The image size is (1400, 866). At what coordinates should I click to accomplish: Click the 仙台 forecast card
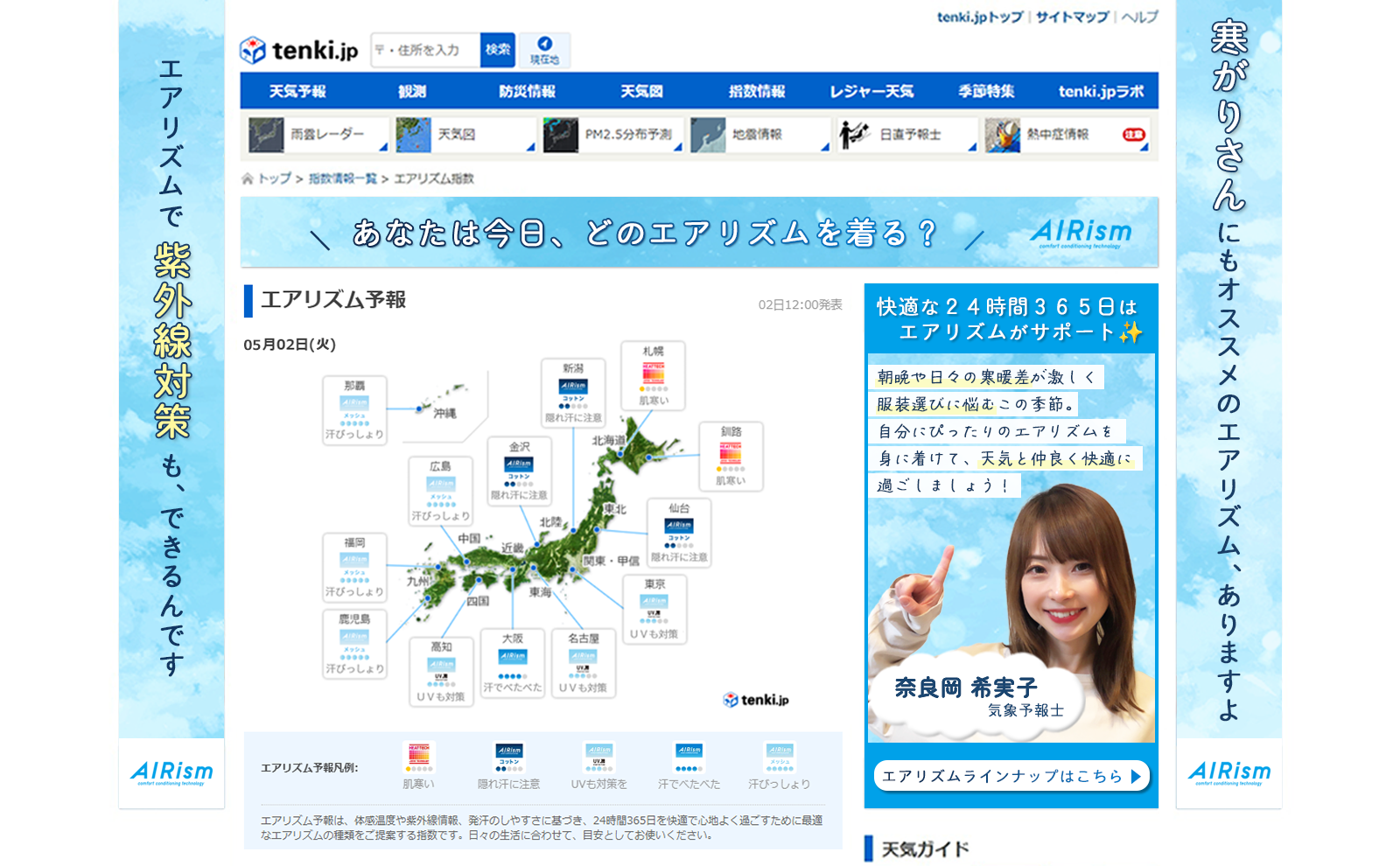[679, 533]
